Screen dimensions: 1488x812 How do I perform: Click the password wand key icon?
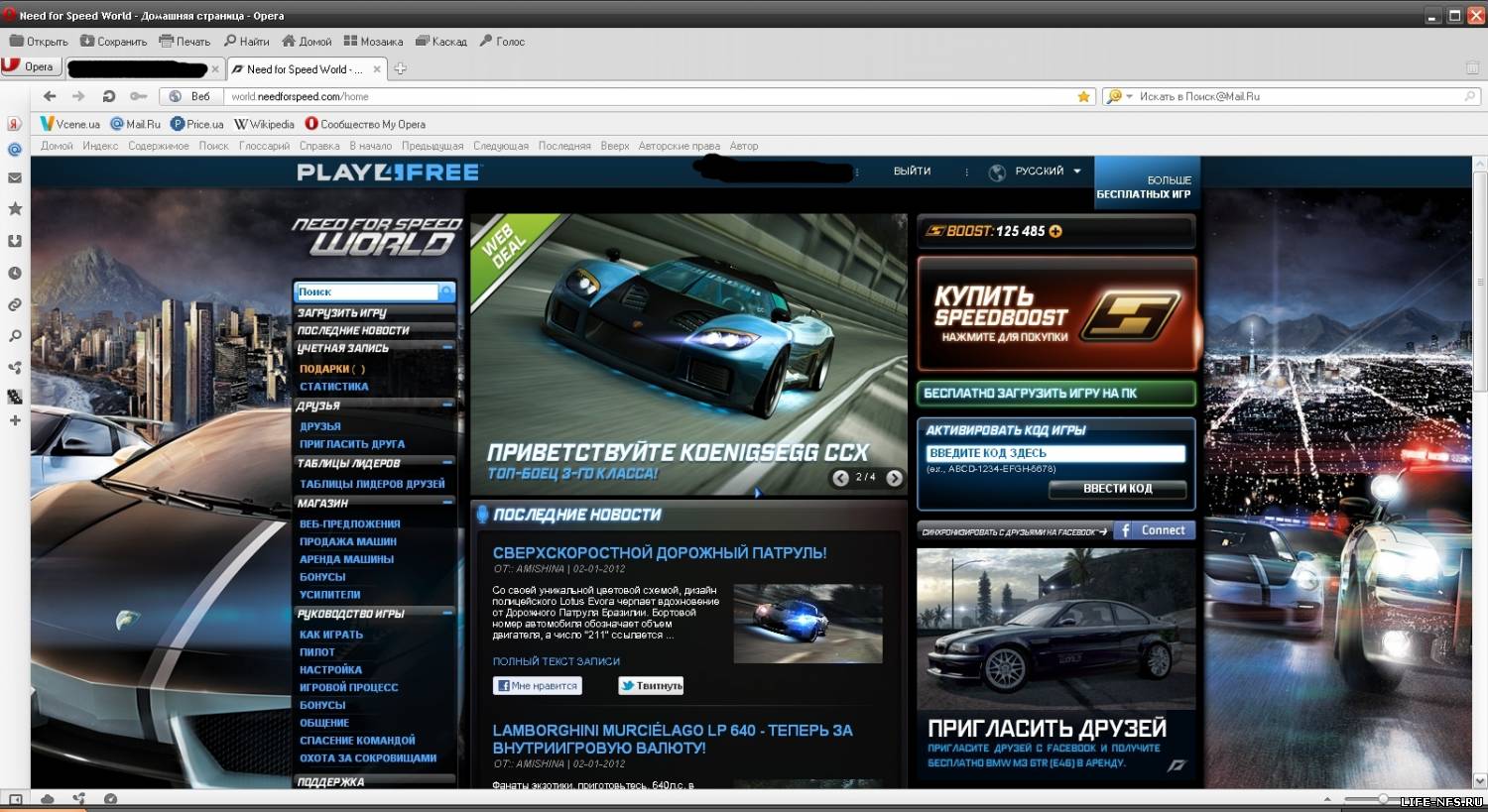tap(139, 96)
